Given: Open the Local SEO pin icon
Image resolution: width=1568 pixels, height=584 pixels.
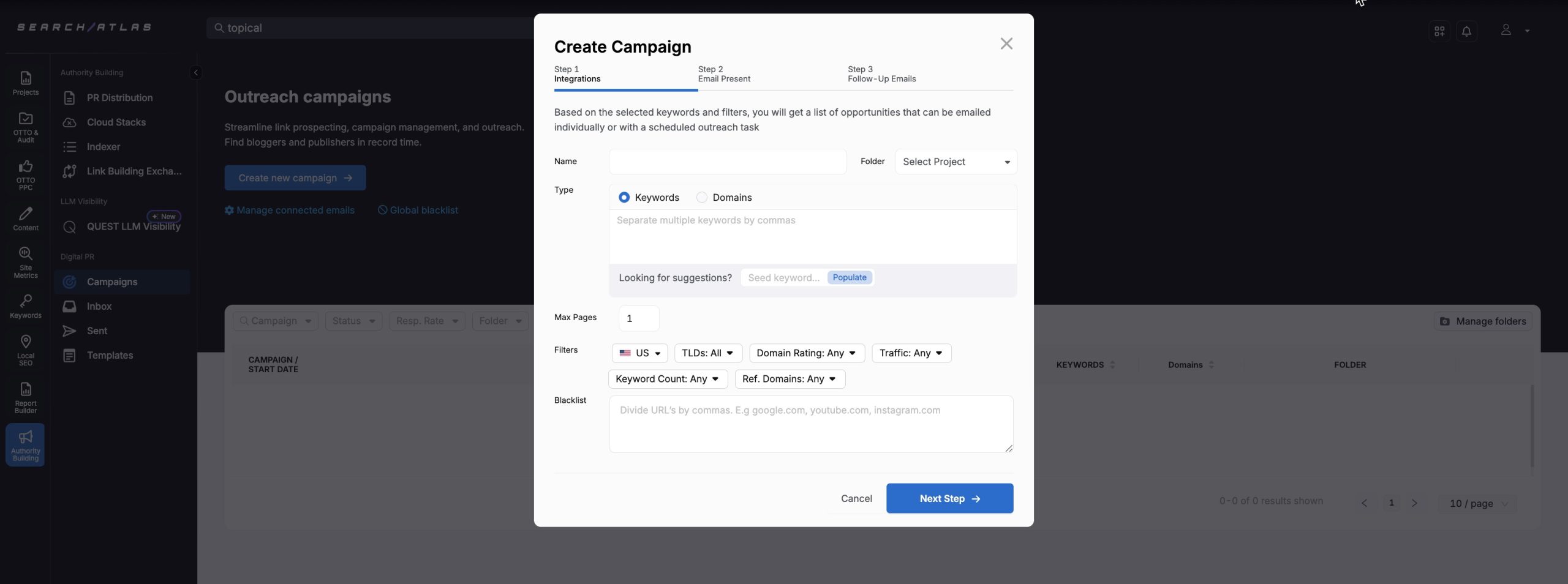Looking at the screenshot, I should (x=25, y=350).
